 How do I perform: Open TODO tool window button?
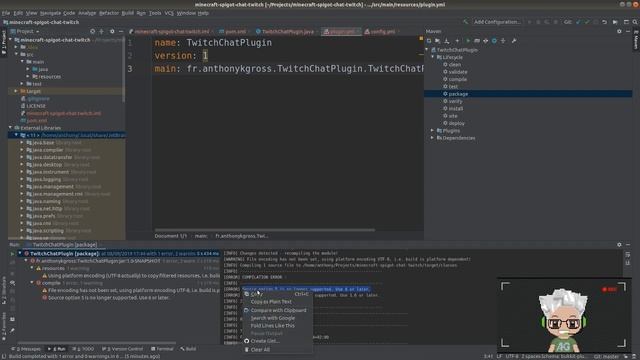pyautogui.click(x=83, y=349)
